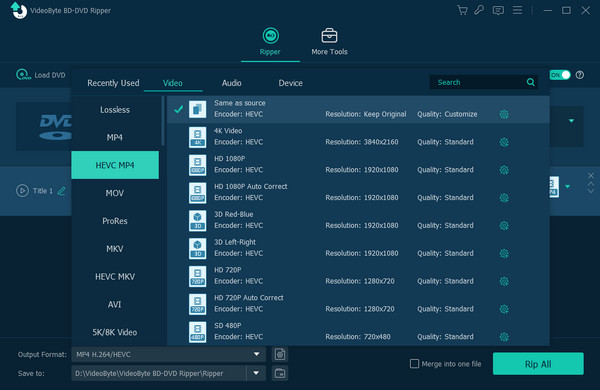This screenshot has width=600, height=390.
Task: Click the format category list scrollbar
Action: pyautogui.click(x=163, y=121)
